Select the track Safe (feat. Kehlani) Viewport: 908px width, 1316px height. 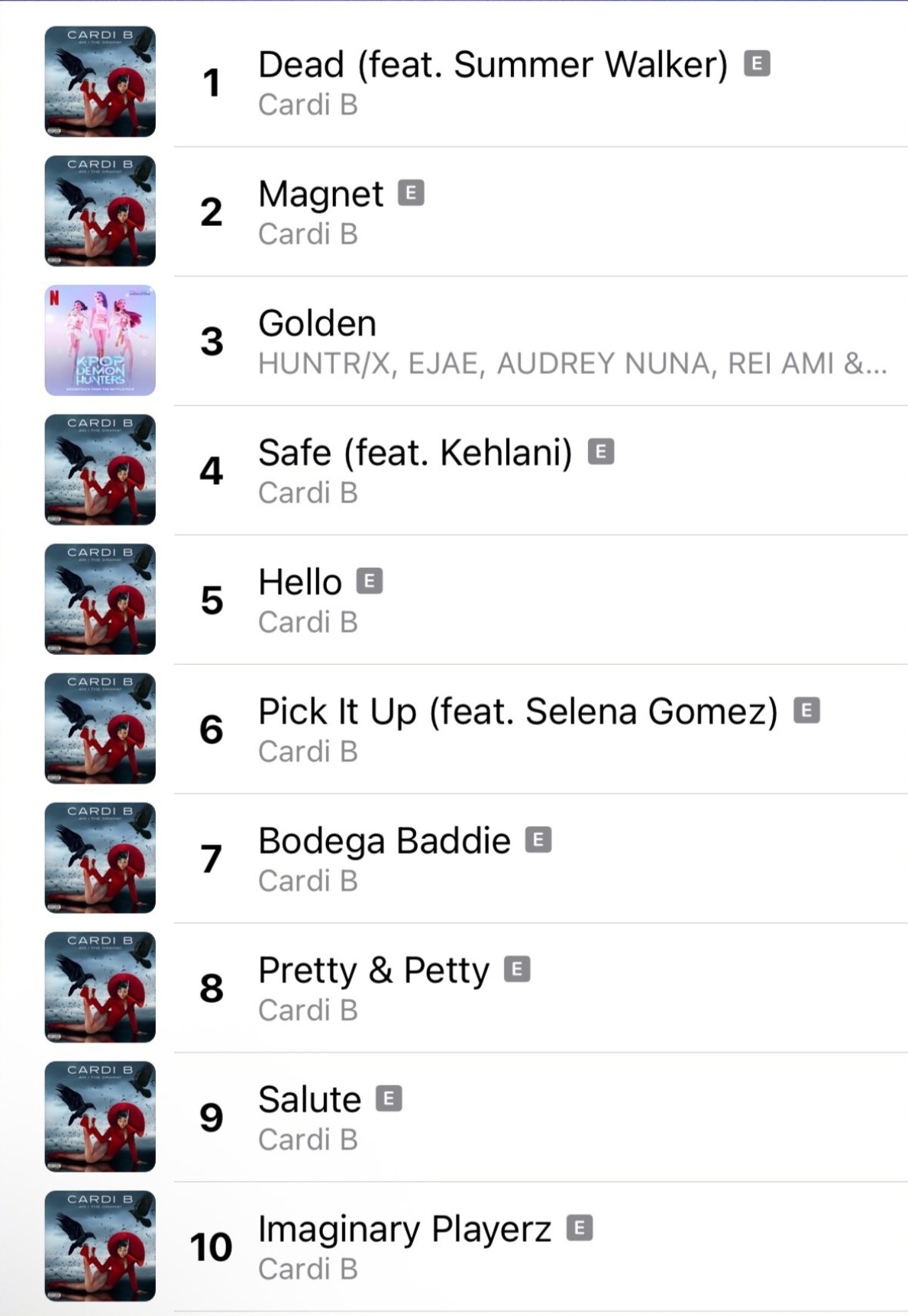415,453
